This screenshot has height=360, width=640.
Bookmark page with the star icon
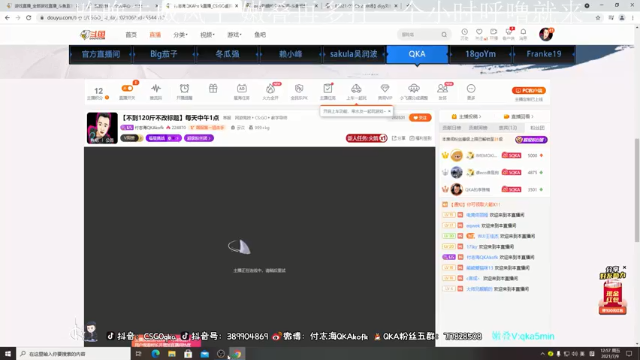pyautogui.click(x=598, y=18)
